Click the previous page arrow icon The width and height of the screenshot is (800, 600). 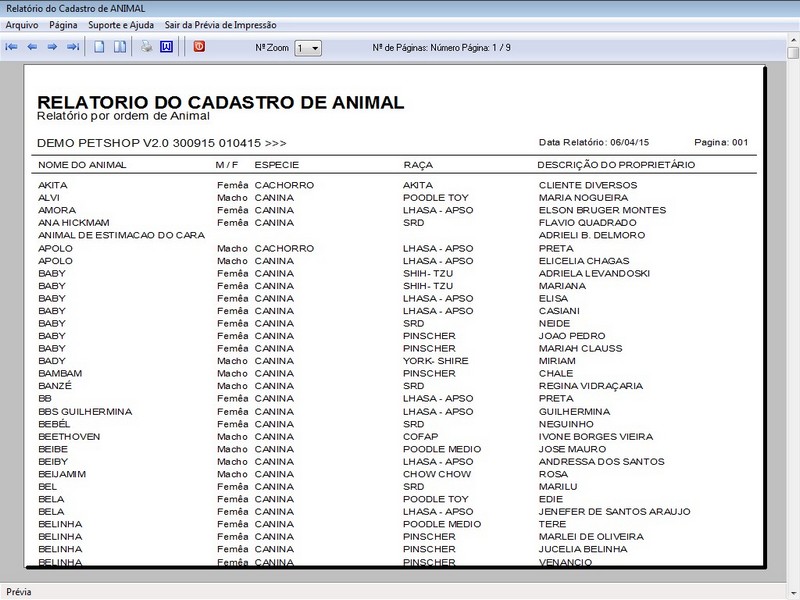point(32,47)
